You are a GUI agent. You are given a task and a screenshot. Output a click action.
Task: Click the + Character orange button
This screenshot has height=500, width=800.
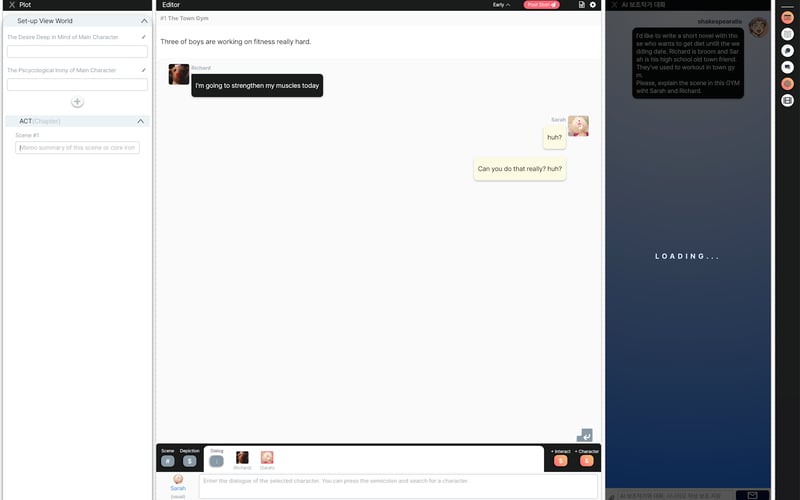click(x=587, y=461)
